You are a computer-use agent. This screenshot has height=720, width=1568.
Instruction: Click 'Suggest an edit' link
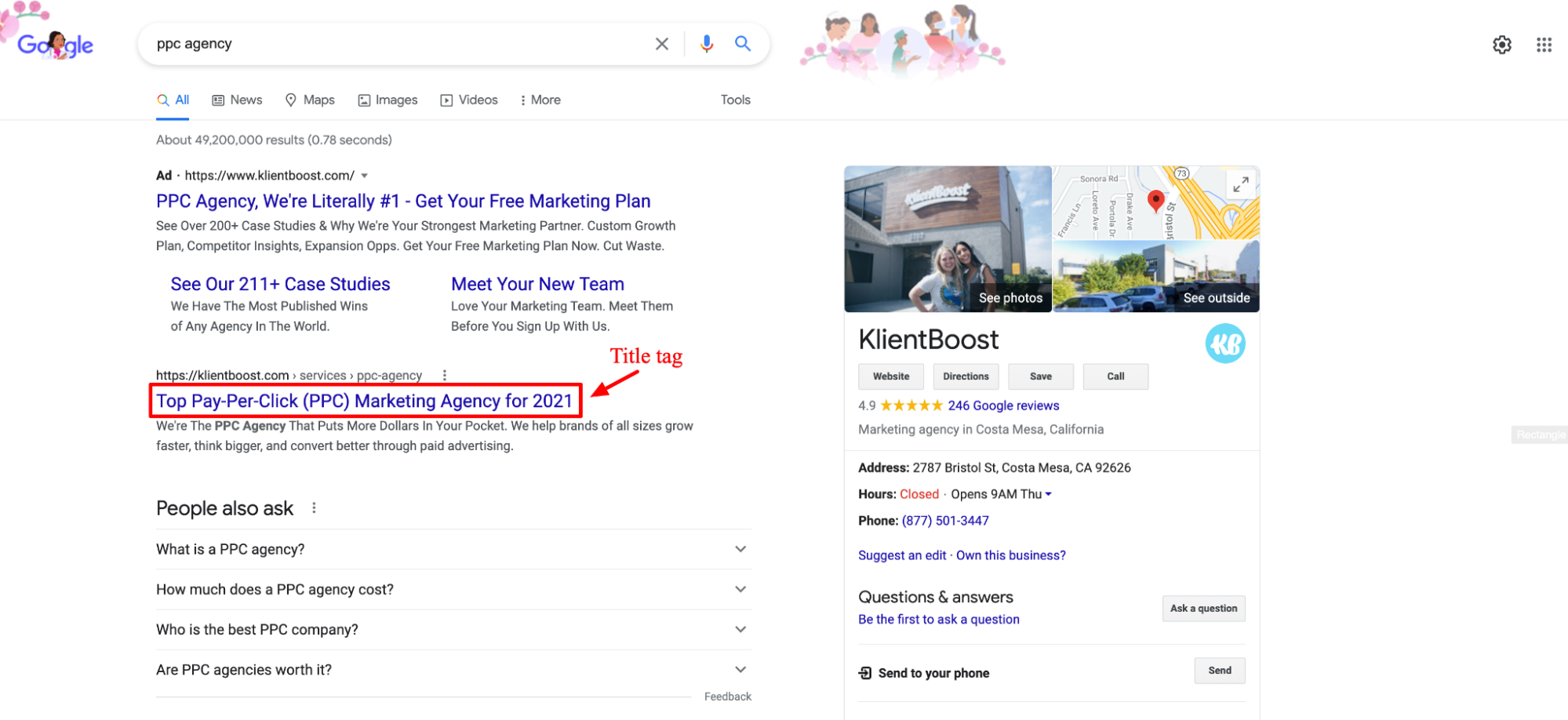[902, 555]
